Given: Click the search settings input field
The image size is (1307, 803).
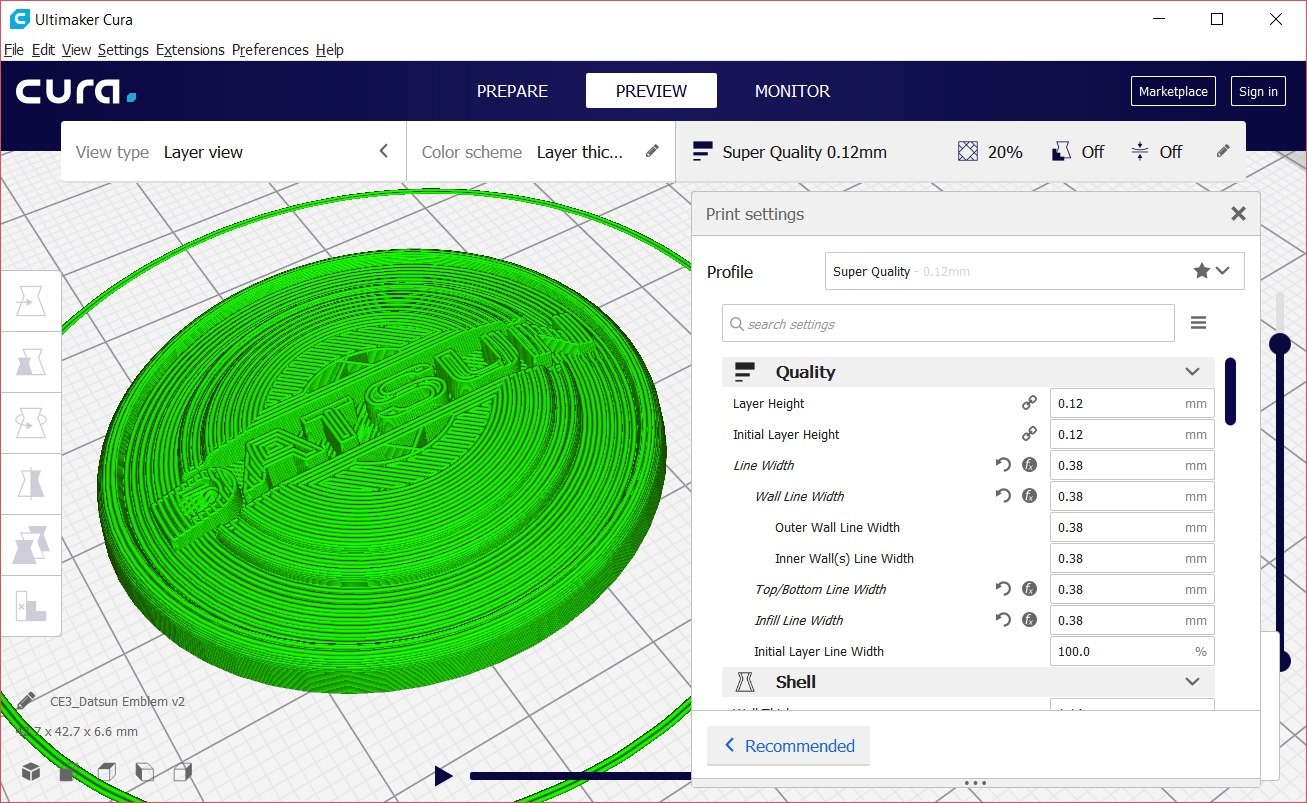Looking at the screenshot, I should coord(948,324).
